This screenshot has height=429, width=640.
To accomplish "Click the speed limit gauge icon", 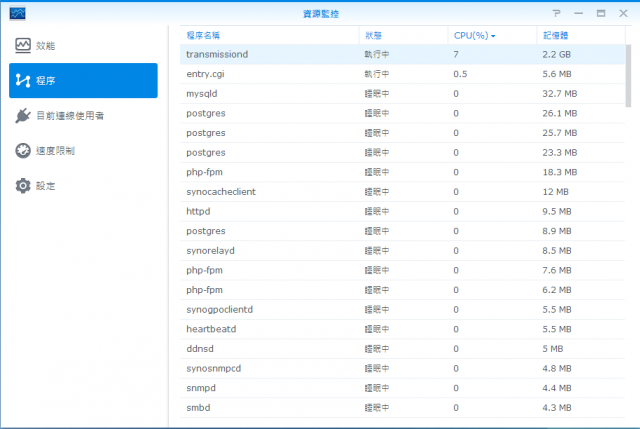I will point(23,151).
